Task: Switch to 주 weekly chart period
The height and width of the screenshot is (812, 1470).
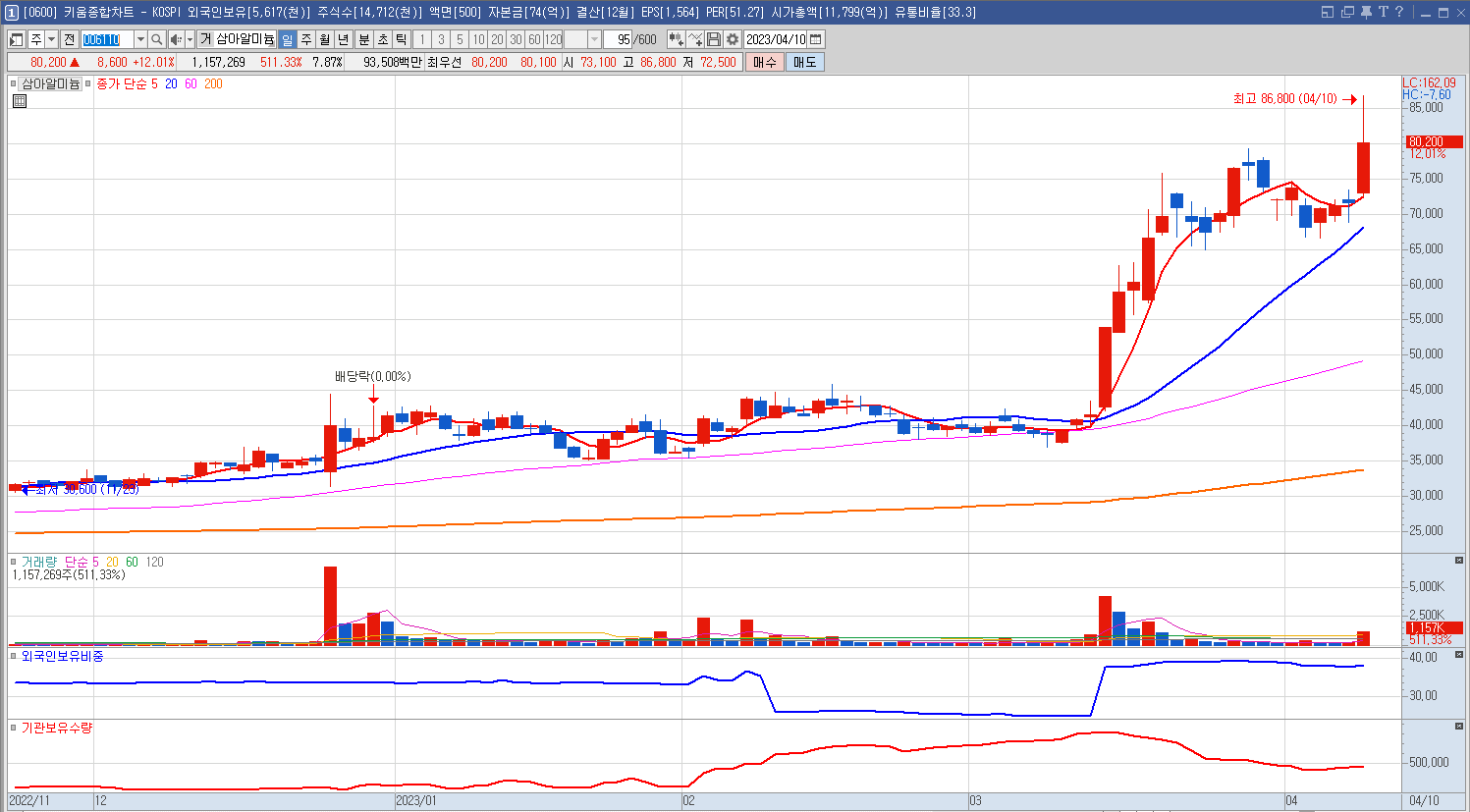Action: coord(305,39)
